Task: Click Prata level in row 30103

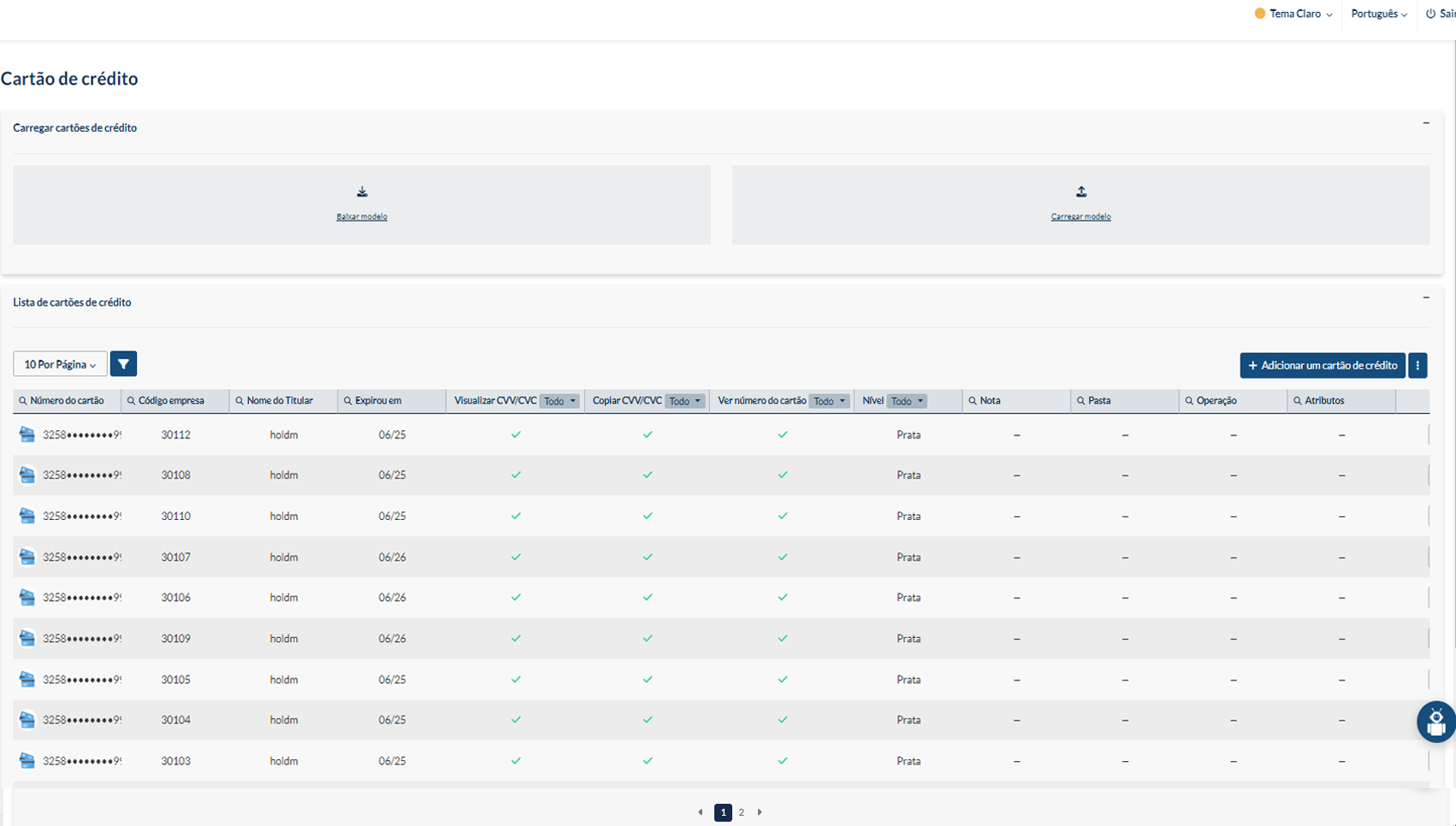Action: point(909,760)
